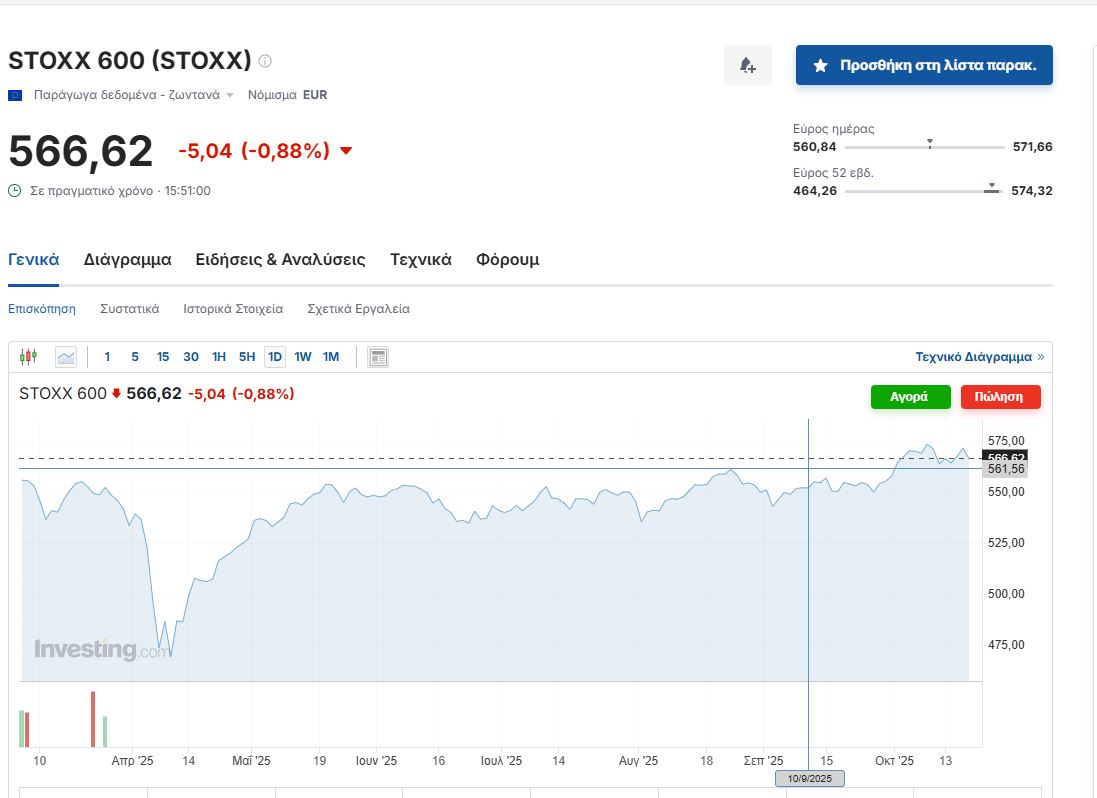This screenshot has width=1097, height=798.
Task: Set the chart interval to 1H
Action: point(219,357)
